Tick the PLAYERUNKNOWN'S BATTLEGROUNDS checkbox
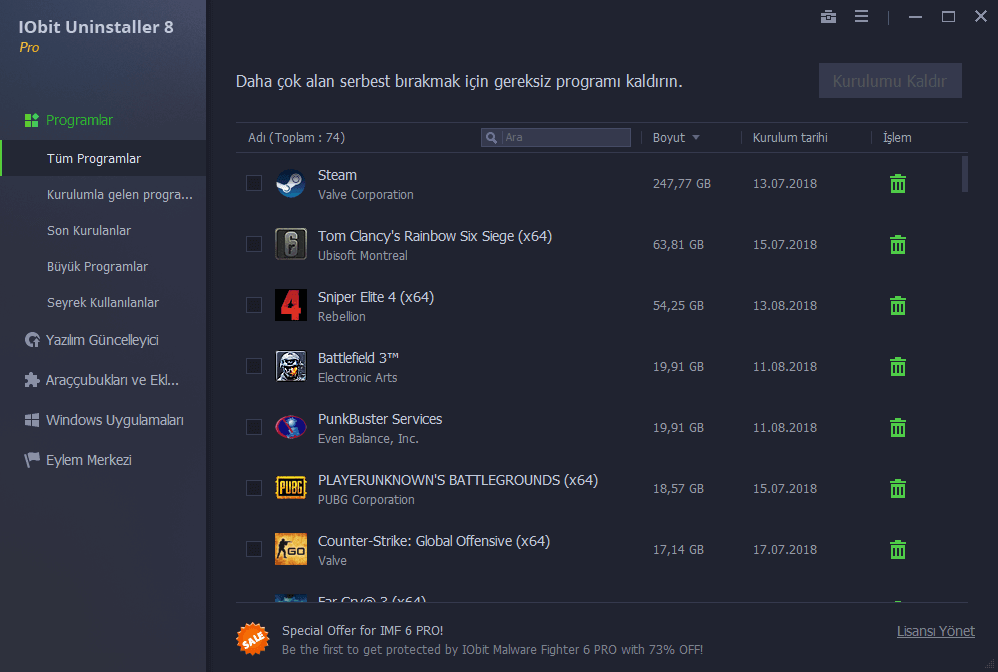 tap(254, 489)
